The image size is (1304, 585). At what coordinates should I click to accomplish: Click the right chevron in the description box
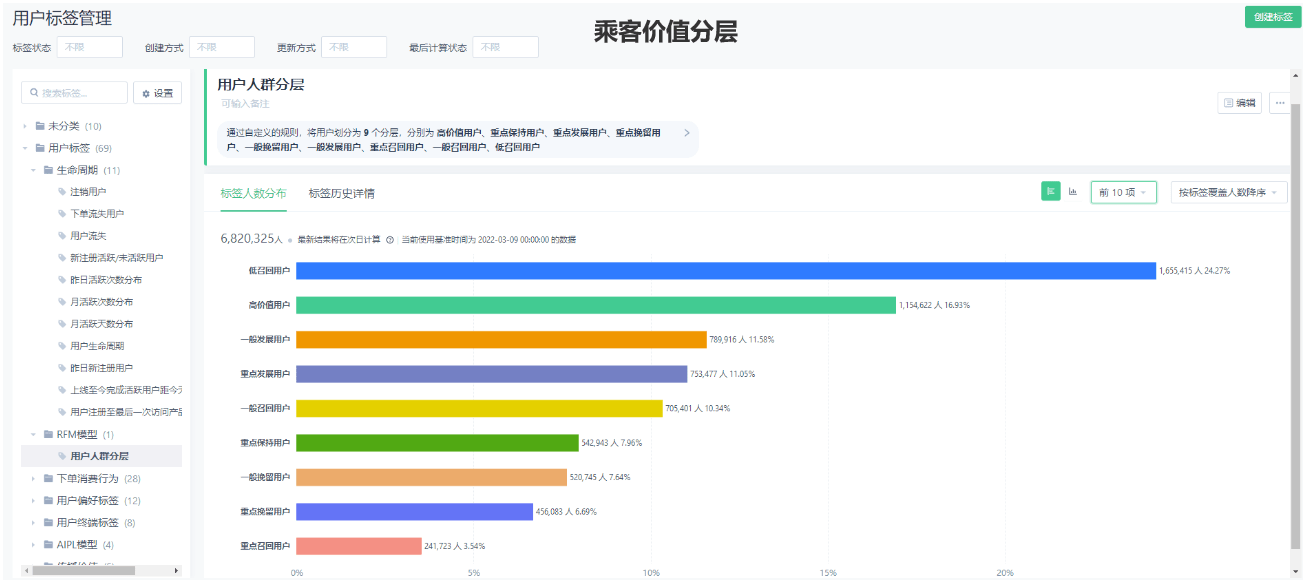pos(686,133)
